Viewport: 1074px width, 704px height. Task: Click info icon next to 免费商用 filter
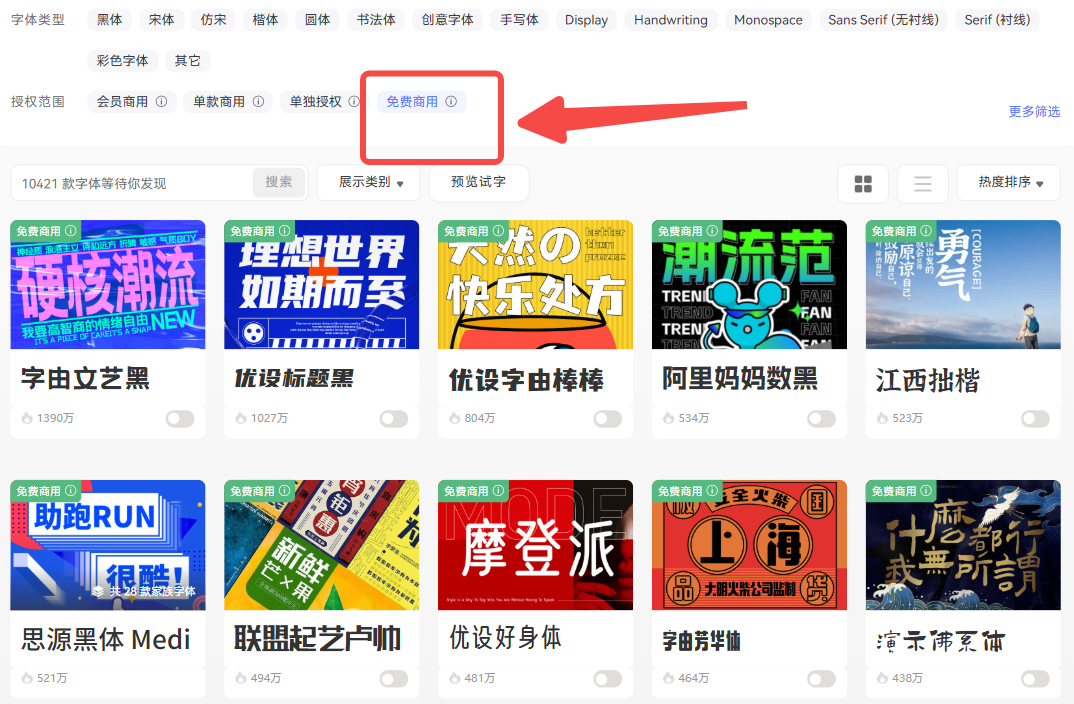coord(451,102)
